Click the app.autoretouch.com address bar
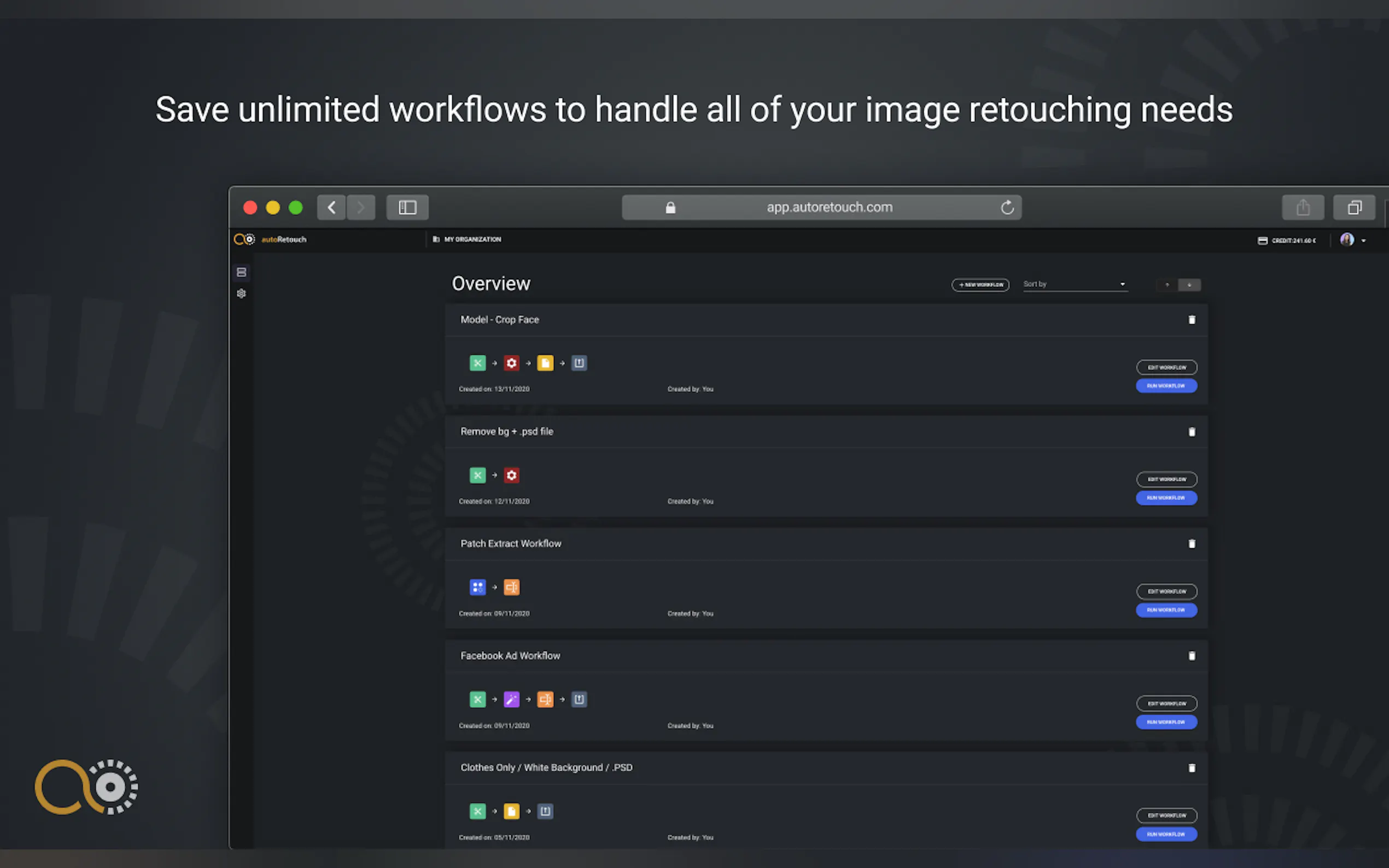Viewport: 1389px width, 868px height. click(828, 207)
